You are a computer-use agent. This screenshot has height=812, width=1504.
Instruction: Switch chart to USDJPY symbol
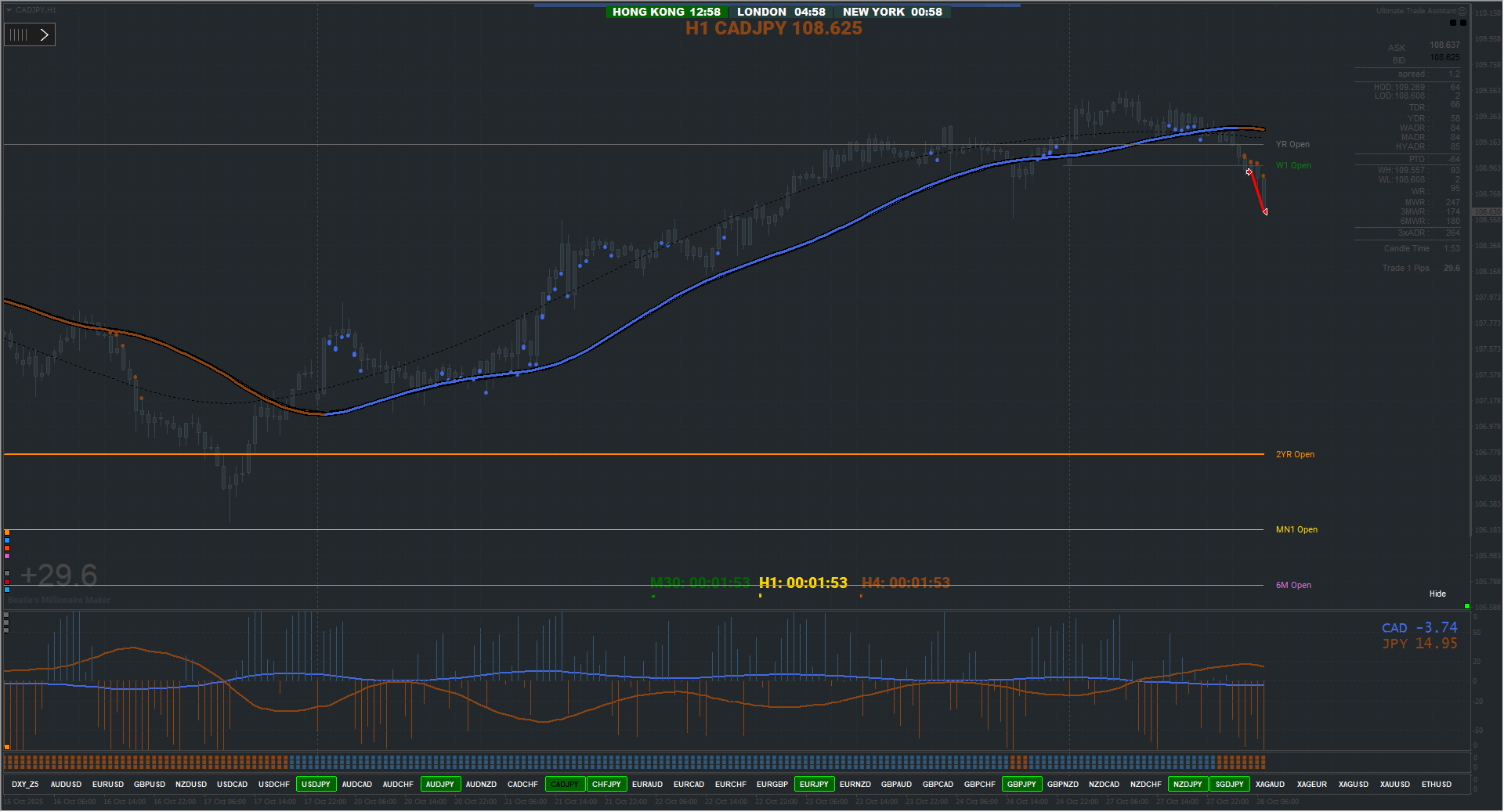pyautogui.click(x=316, y=784)
